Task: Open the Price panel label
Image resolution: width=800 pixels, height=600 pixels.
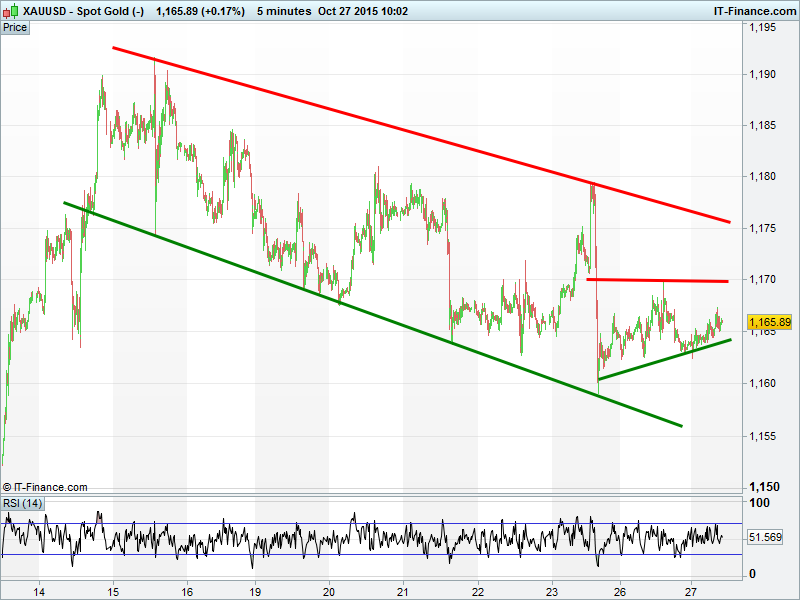Action: point(15,28)
